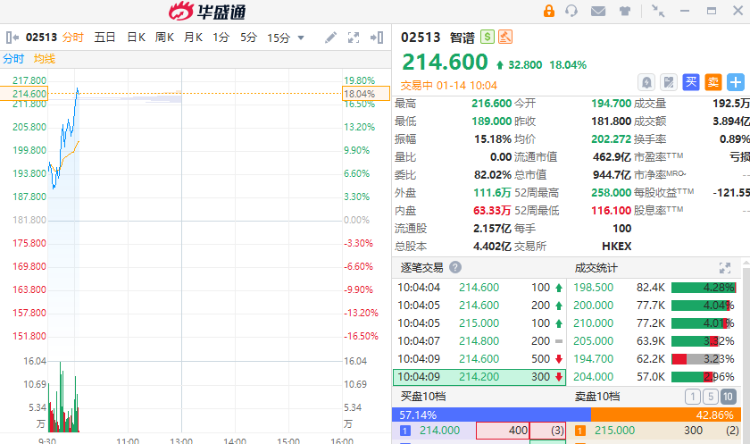Expand chart to fullscreen via the toolbar icon

pos(353,38)
